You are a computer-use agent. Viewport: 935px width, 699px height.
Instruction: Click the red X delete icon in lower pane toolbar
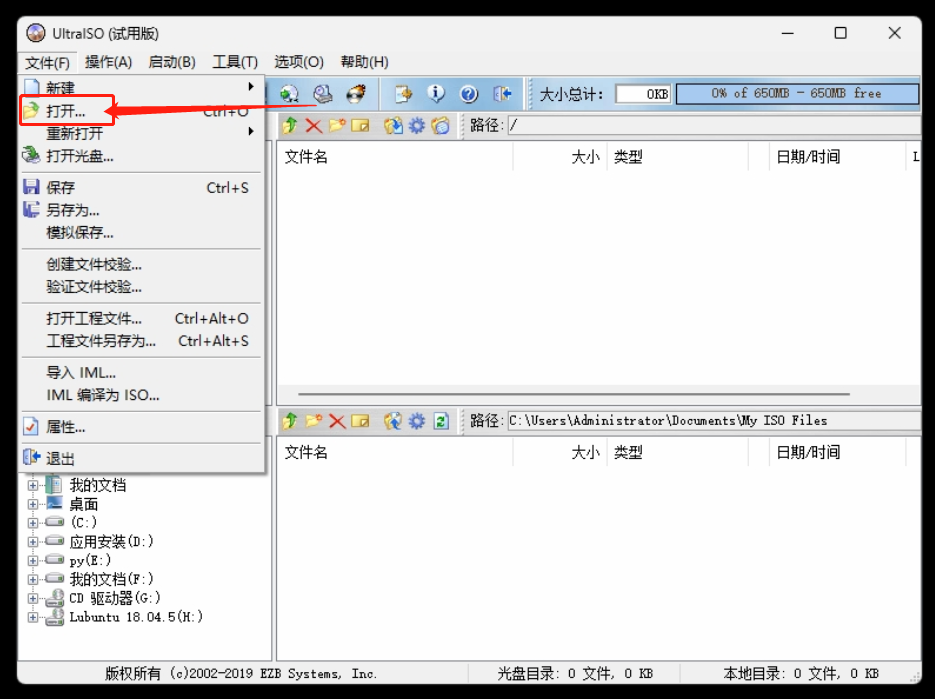coord(337,421)
